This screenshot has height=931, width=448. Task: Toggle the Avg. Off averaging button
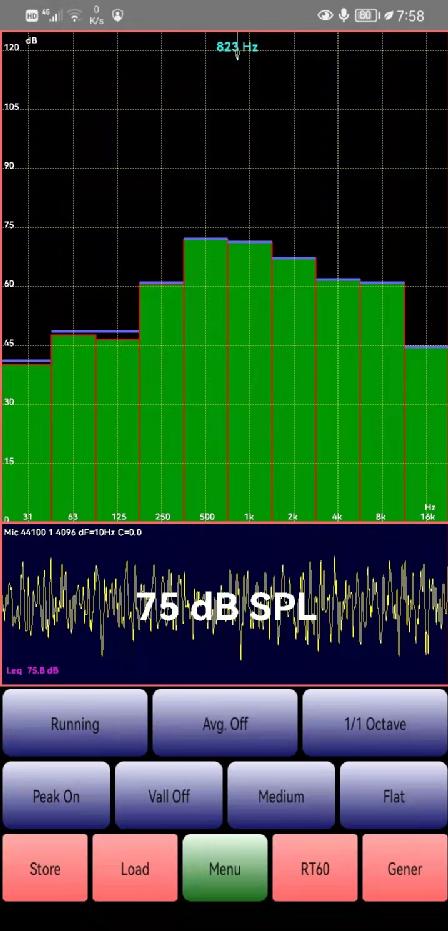(x=225, y=723)
